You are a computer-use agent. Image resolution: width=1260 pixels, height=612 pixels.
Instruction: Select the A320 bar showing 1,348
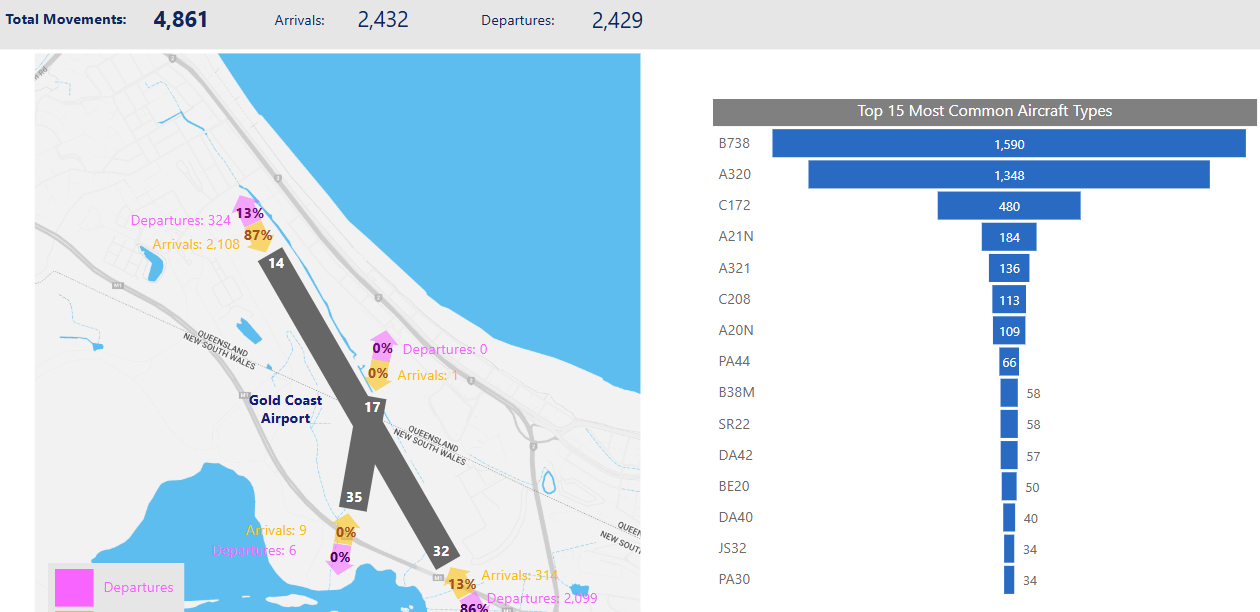coord(1008,175)
